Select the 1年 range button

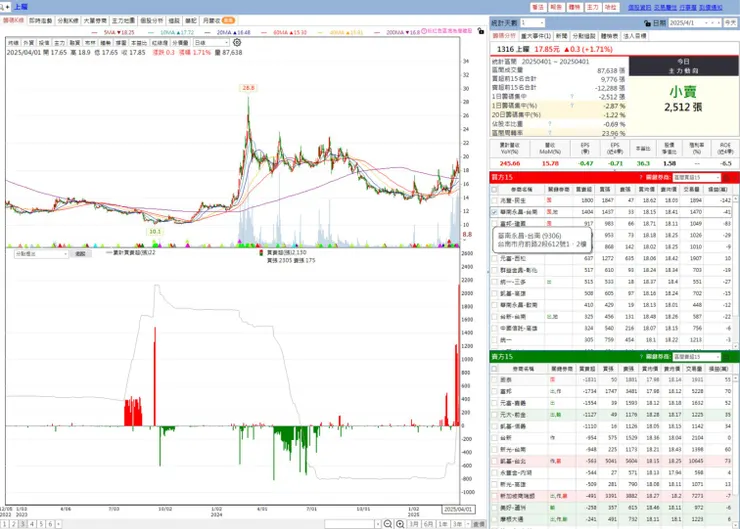(443, 524)
